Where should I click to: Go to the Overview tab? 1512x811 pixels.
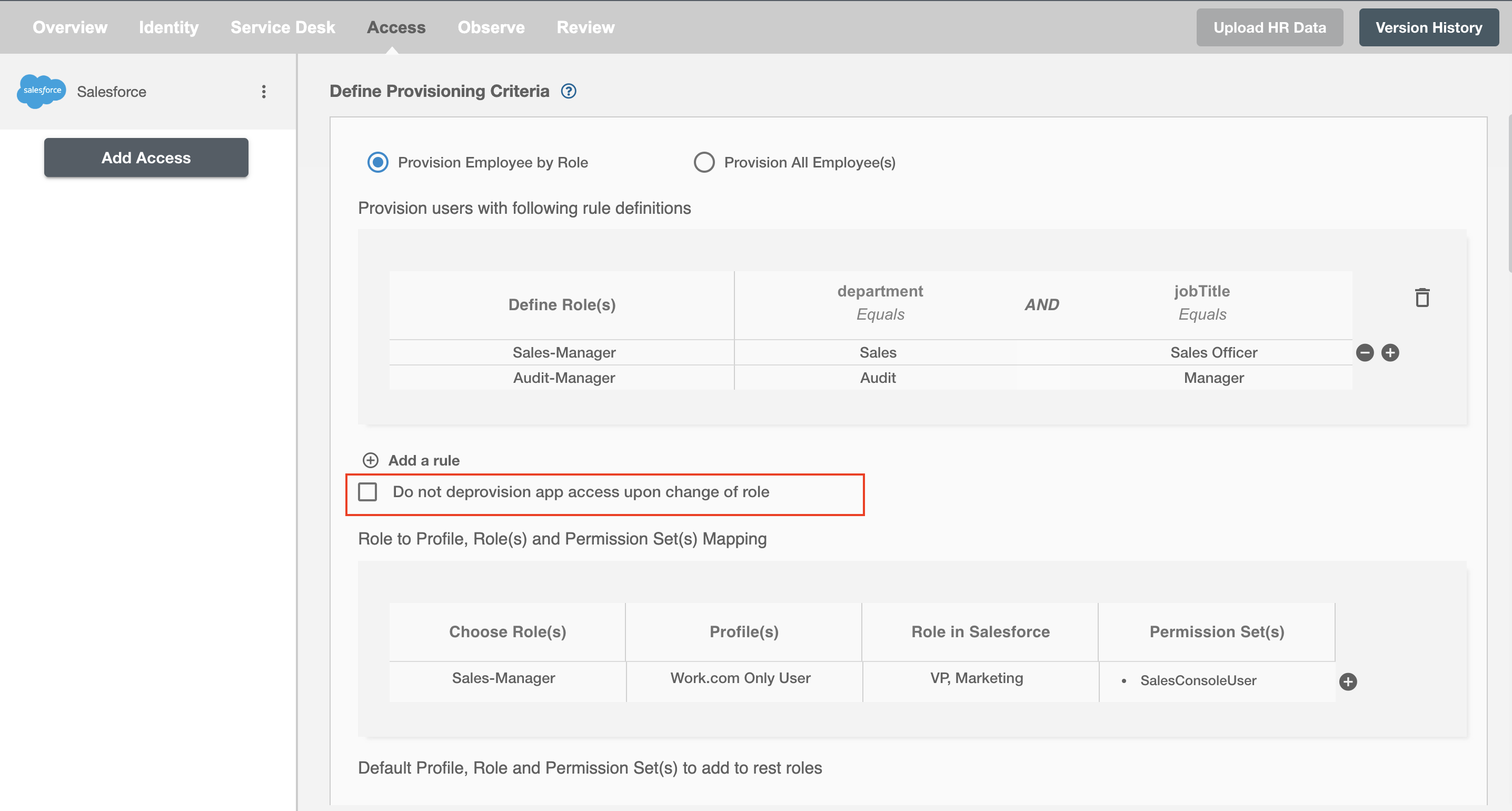click(x=70, y=27)
